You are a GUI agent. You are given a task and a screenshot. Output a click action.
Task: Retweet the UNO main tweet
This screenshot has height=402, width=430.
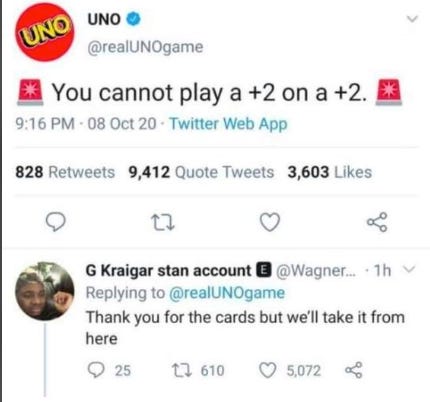tap(163, 223)
